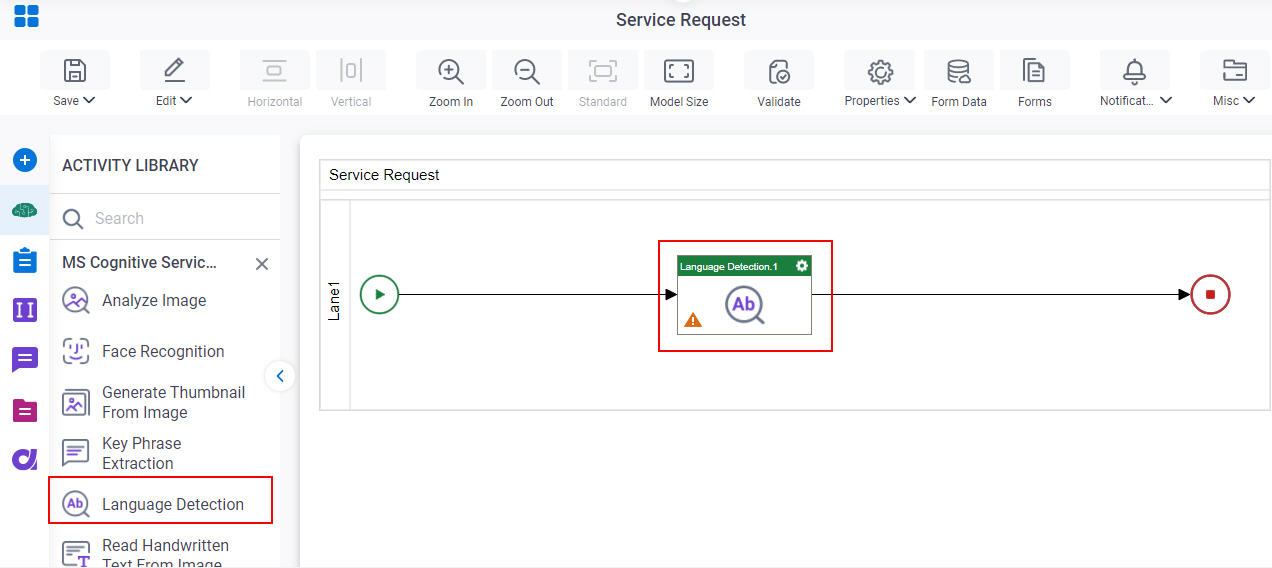The width and height of the screenshot is (1272, 568).
Task: Close the MS Cognitive Services category
Action: pyautogui.click(x=262, y=264)
